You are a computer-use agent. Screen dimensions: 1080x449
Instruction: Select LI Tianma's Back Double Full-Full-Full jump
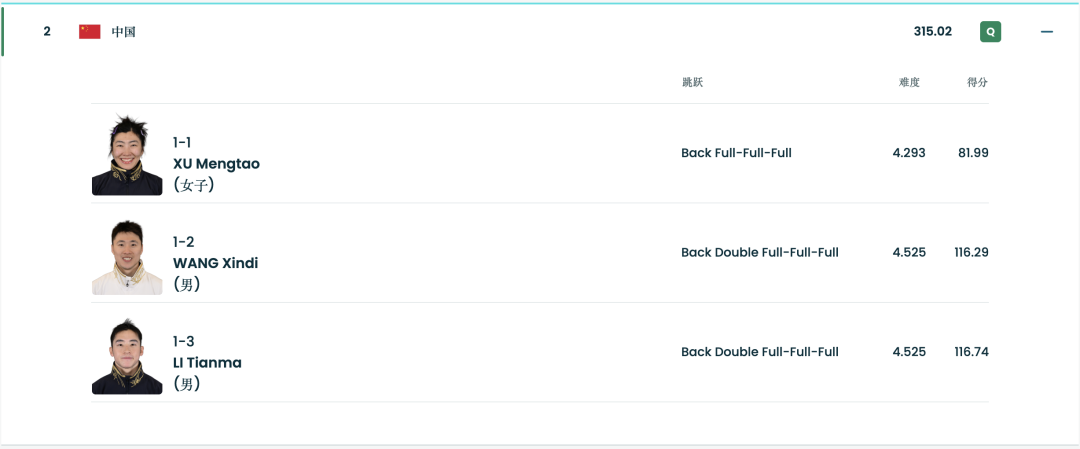click(x=760, y=352)
